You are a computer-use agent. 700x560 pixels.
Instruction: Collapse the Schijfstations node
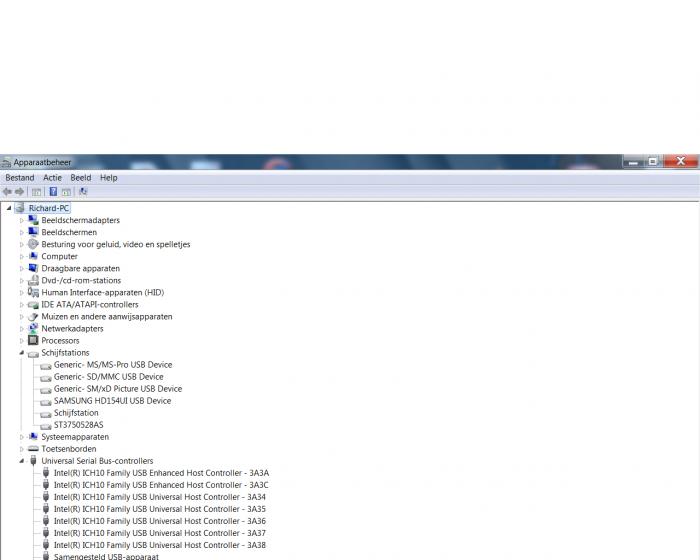21,353
